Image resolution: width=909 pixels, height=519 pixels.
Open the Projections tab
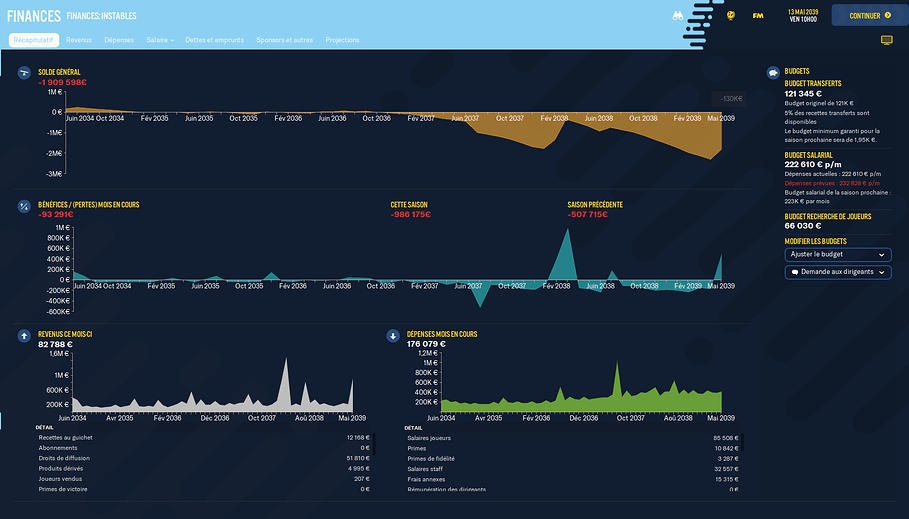342,40
